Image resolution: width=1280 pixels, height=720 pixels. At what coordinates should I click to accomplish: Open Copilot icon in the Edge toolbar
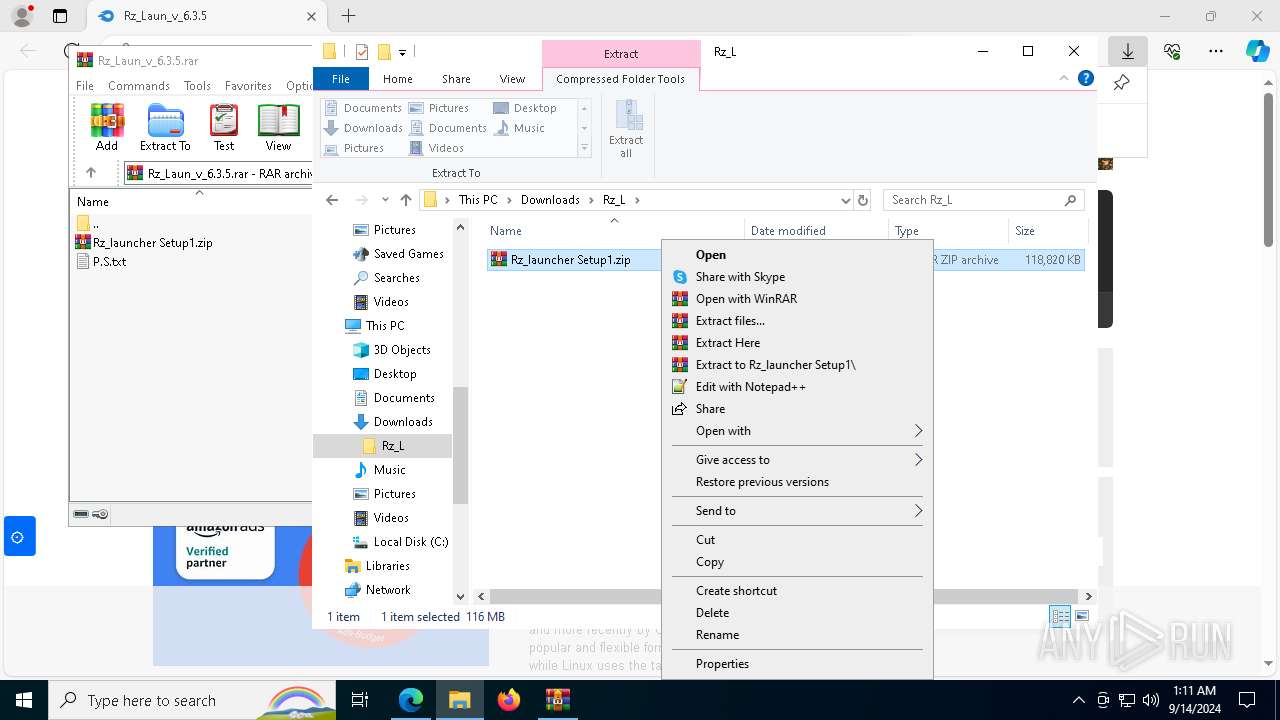1257,51
